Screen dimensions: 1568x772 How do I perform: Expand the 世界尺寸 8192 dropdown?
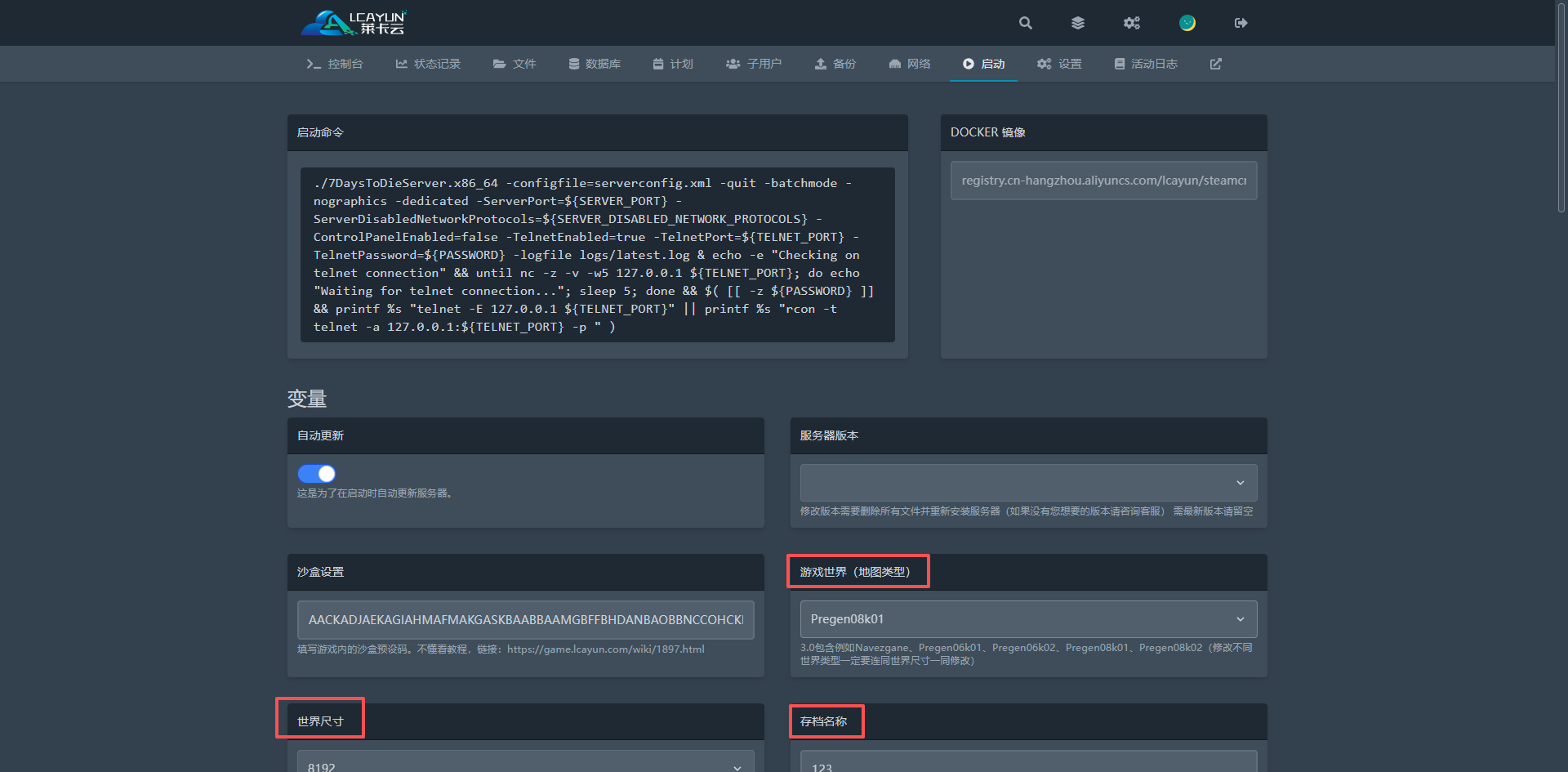coord(526,761)
